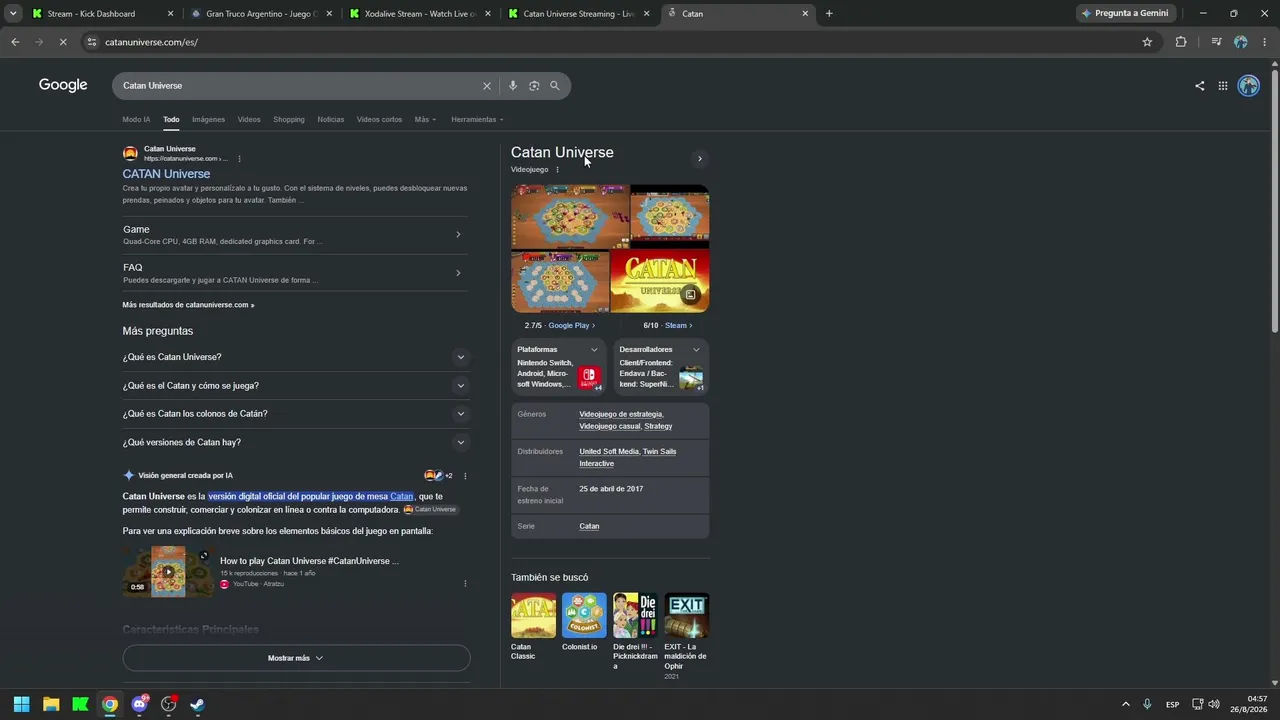Image resolution: width=1280 pixels, height=720 pixels.
Task: Open Chrome from the taskbar
Action: coord(110,704)
